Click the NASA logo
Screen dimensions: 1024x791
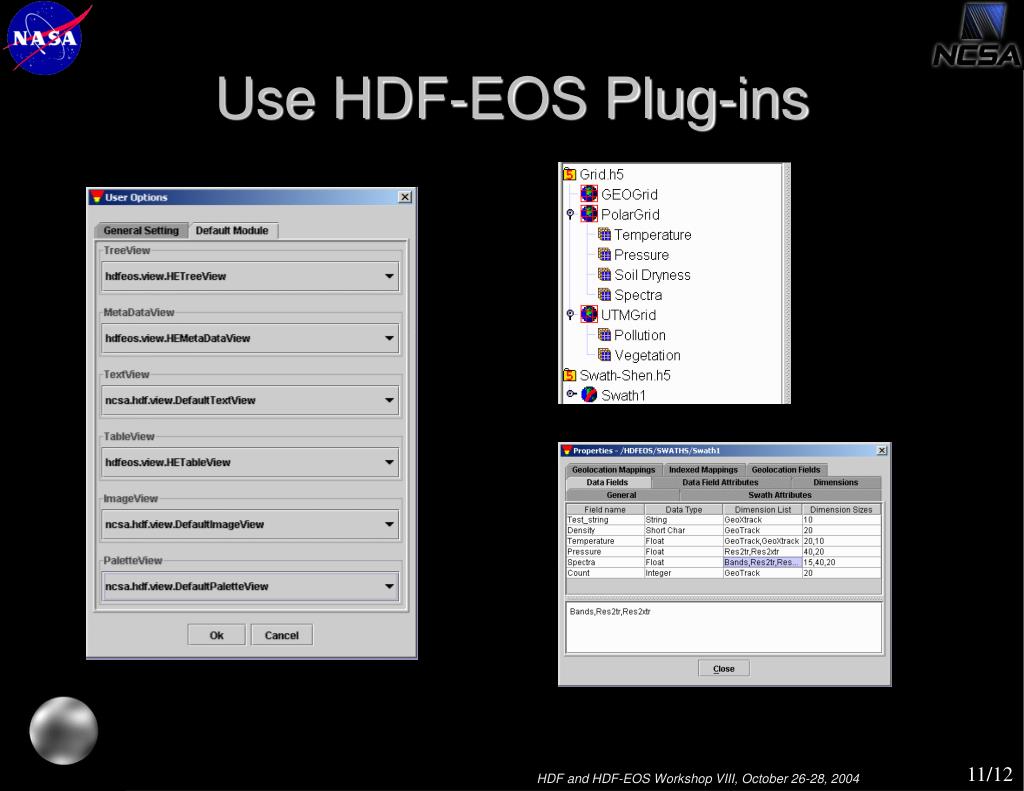(46, 38)
